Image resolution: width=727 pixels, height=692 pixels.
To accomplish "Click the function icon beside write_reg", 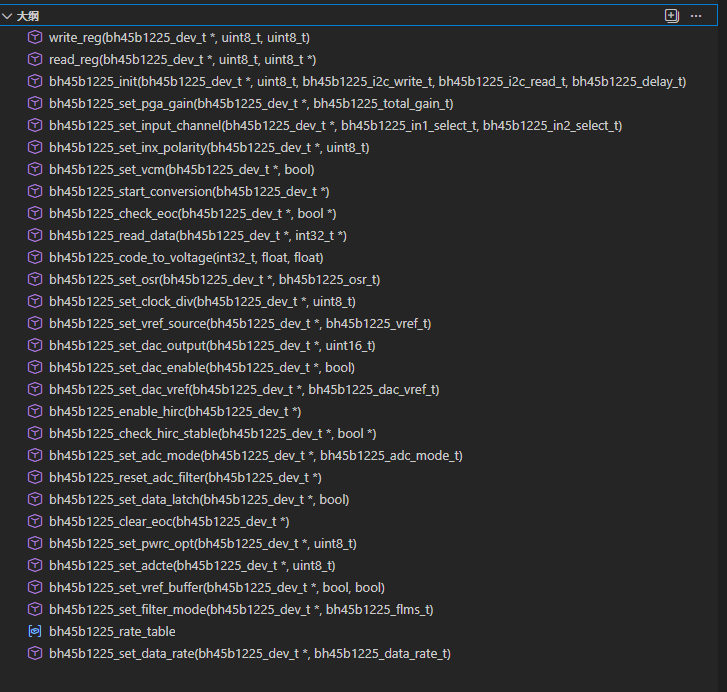I will click(x=35, y=38).
